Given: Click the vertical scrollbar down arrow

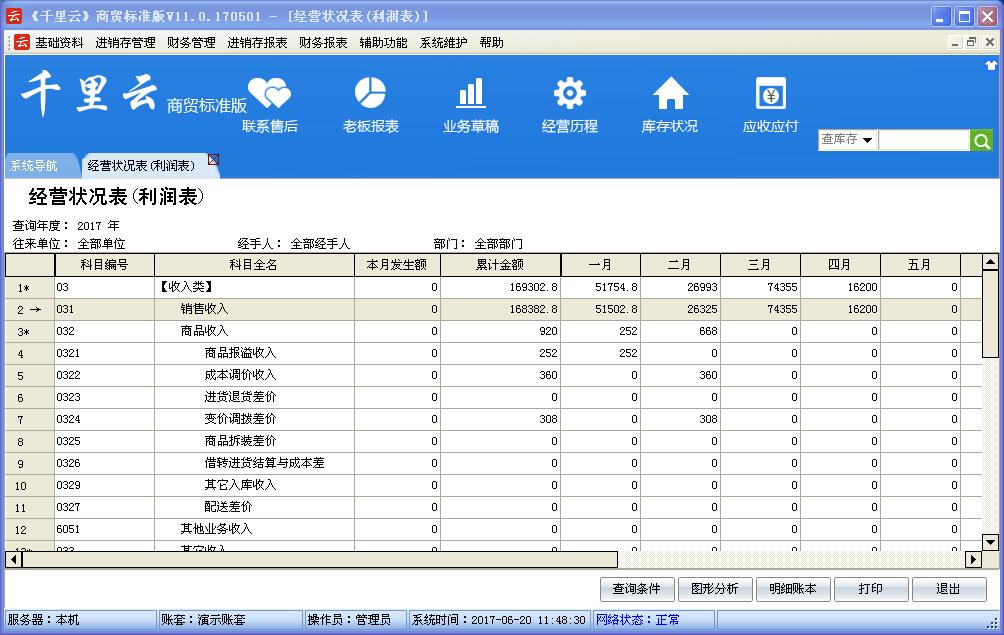Looking at the screenshot, I should tap(990, 542).
